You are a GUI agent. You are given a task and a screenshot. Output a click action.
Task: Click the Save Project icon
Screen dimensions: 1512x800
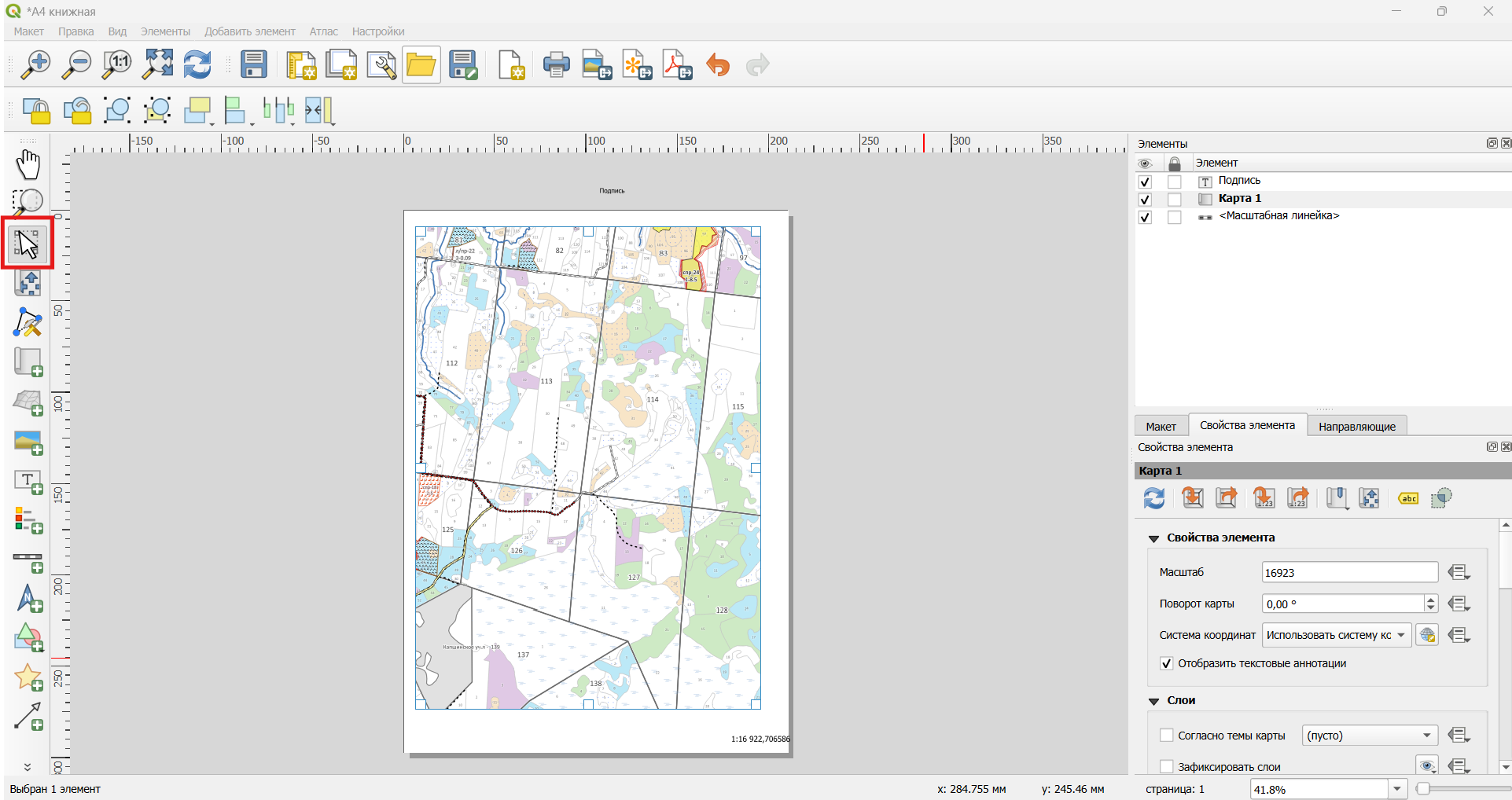tap(254, 65)
